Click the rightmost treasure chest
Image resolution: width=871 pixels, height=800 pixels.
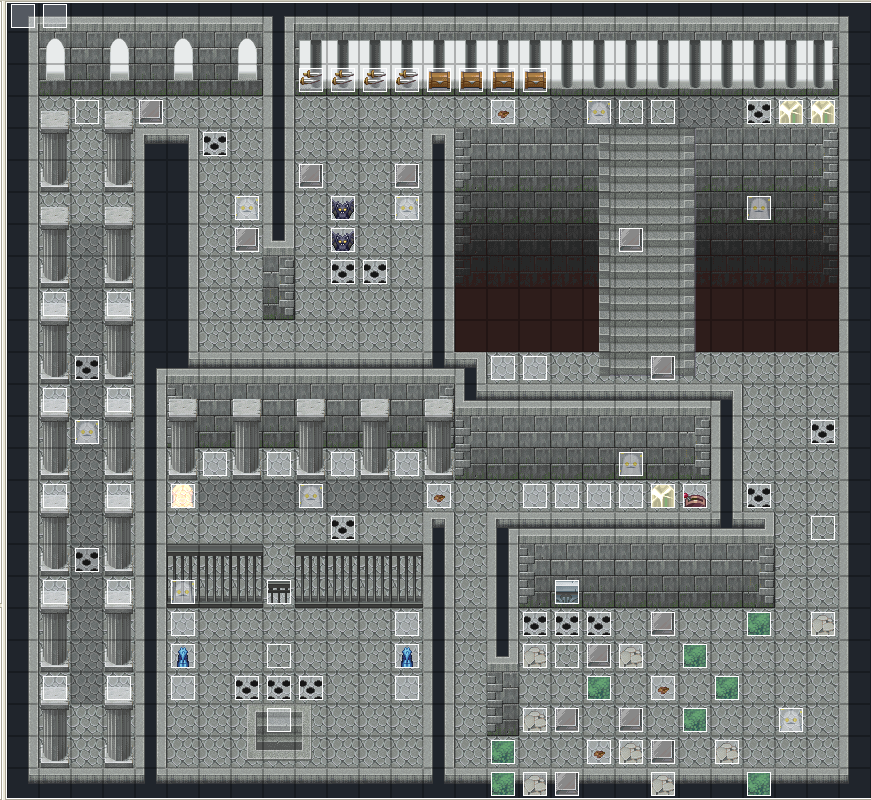535,79
